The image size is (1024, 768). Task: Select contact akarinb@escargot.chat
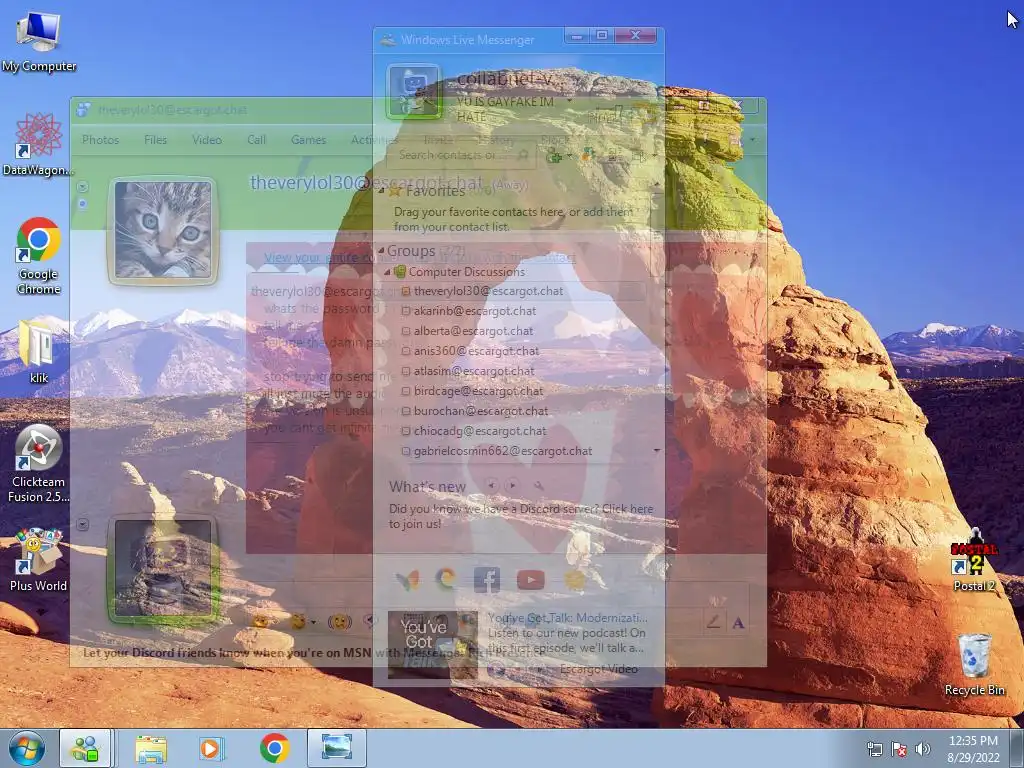474,311
